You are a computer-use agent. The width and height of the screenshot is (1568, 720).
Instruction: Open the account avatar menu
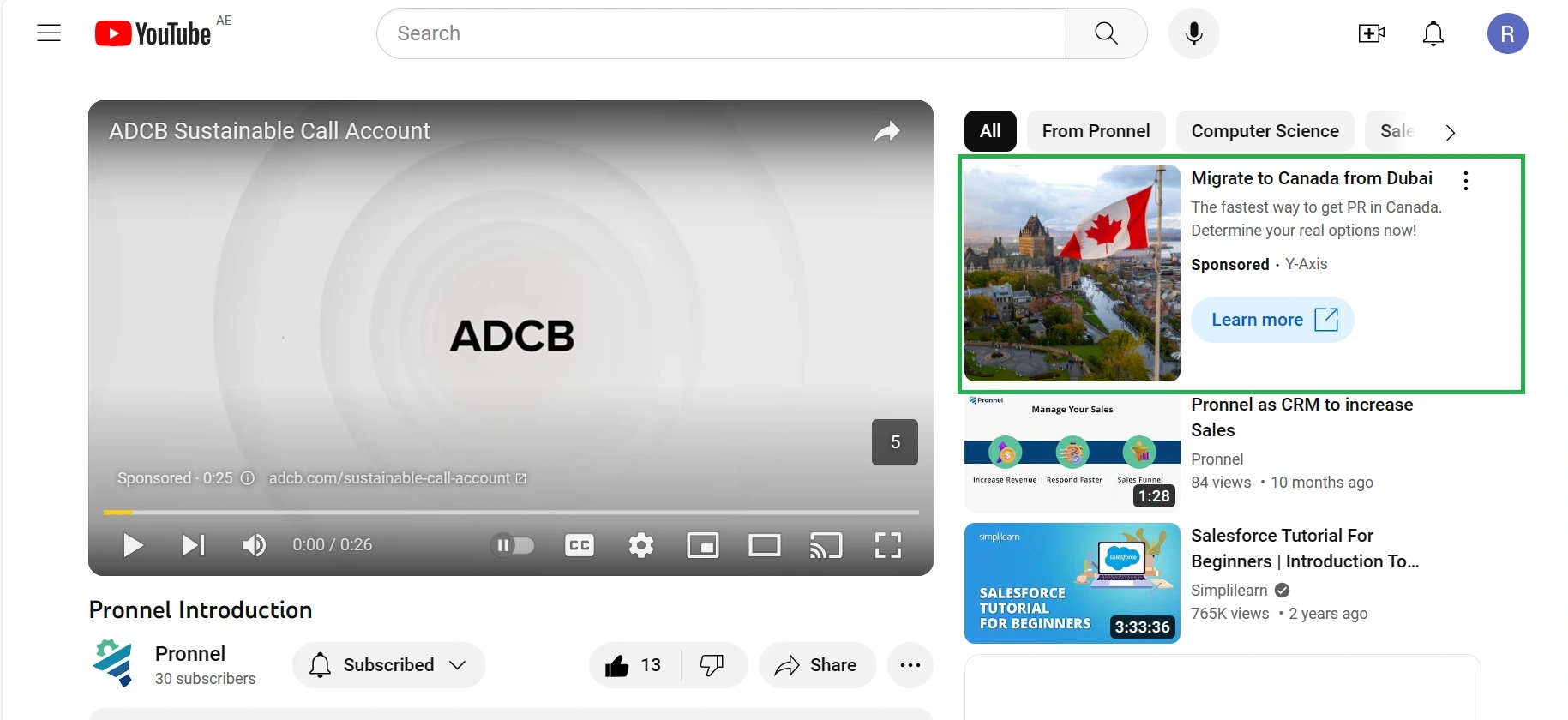click(1507, 33)
